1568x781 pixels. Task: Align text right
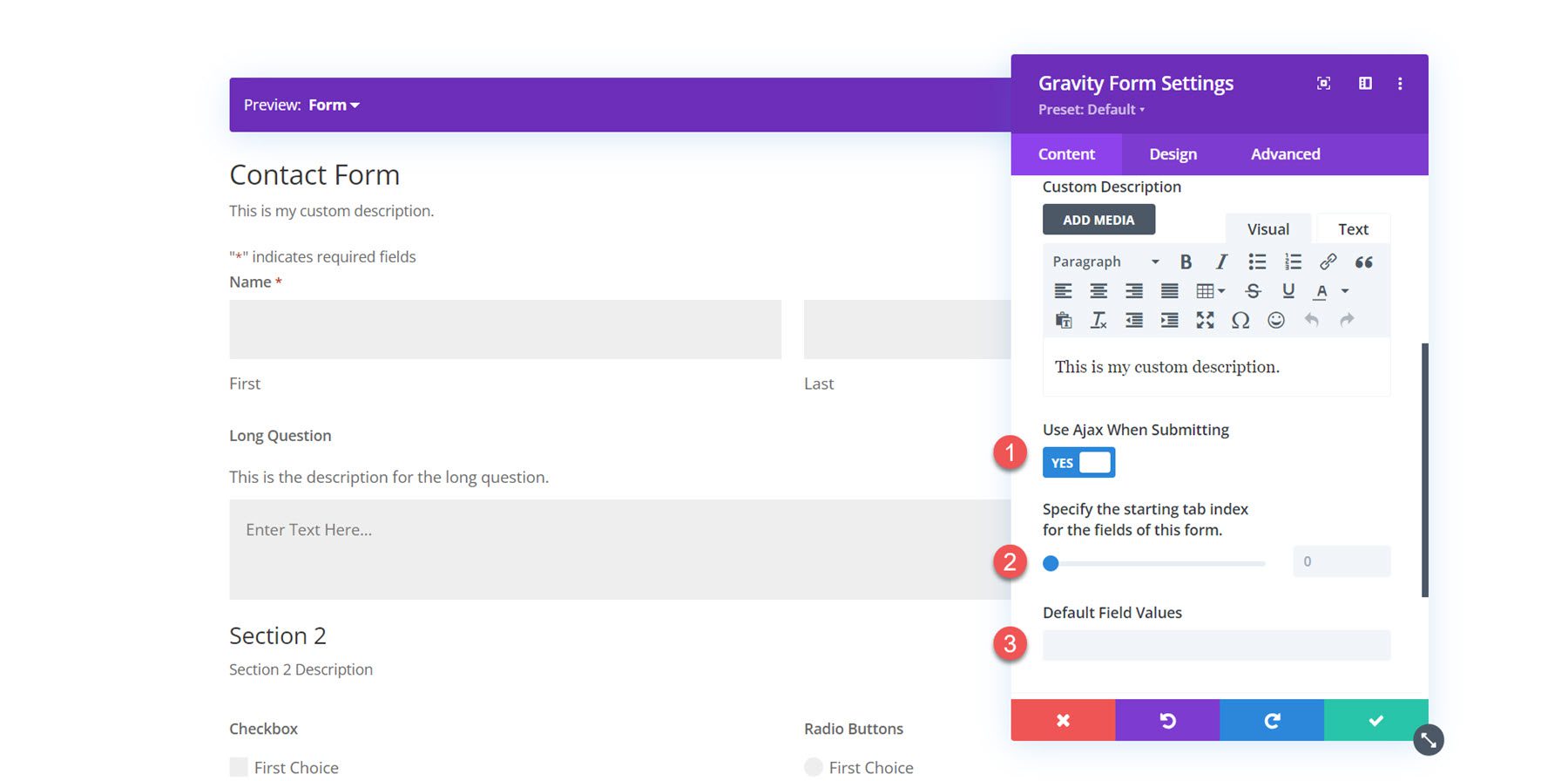tap(1134, 291)
